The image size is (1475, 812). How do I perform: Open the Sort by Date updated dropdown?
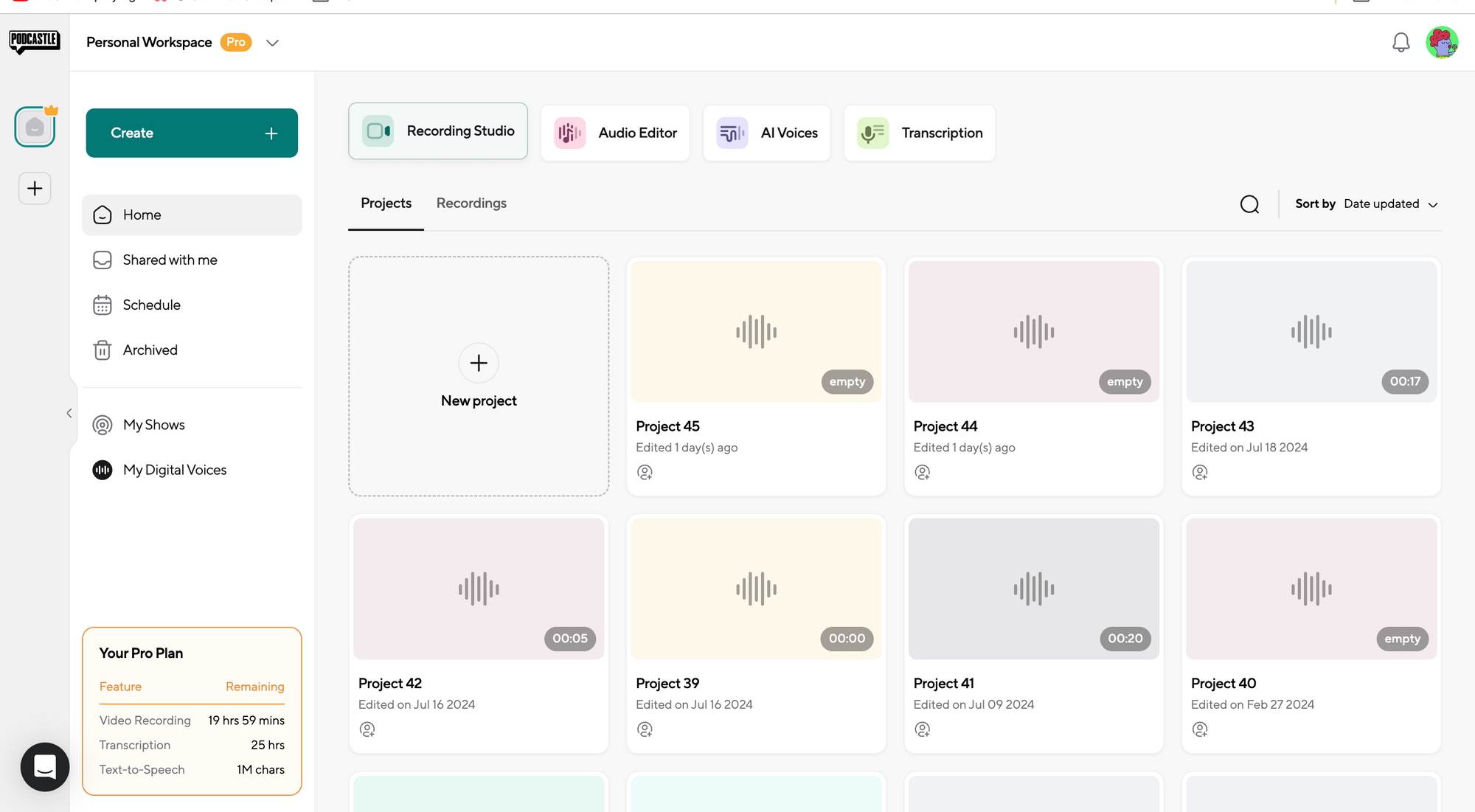point(1390,204)
